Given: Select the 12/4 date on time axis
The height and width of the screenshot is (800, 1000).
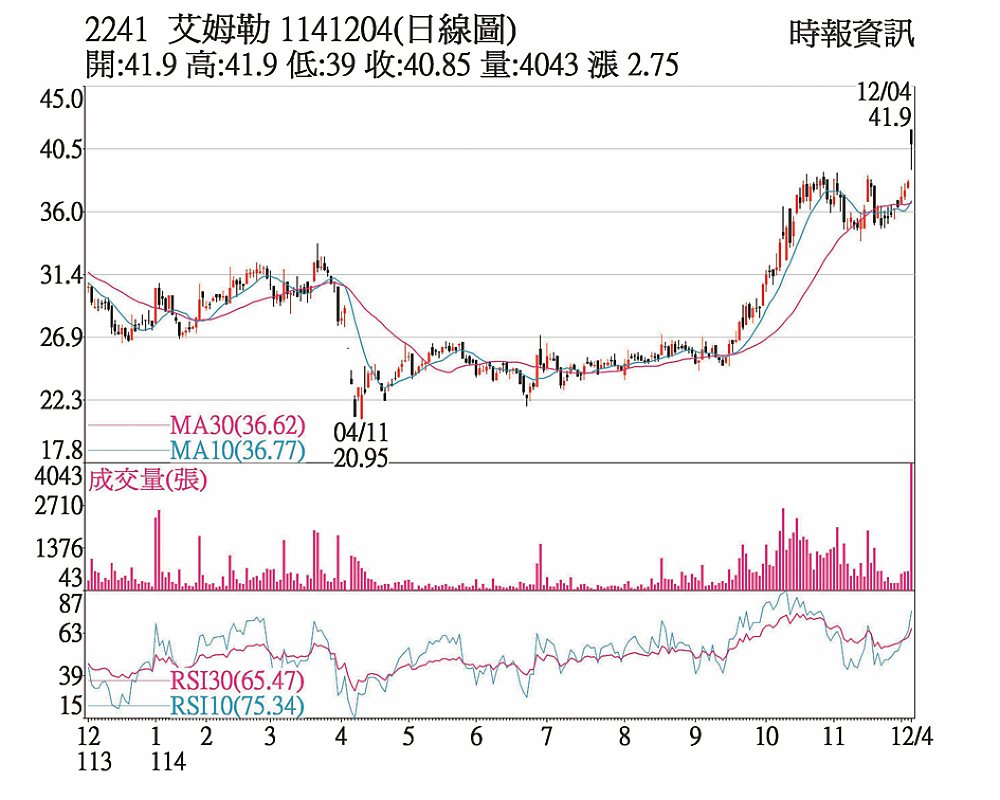Looking at the screenshot, I should (x=910, y=739).
